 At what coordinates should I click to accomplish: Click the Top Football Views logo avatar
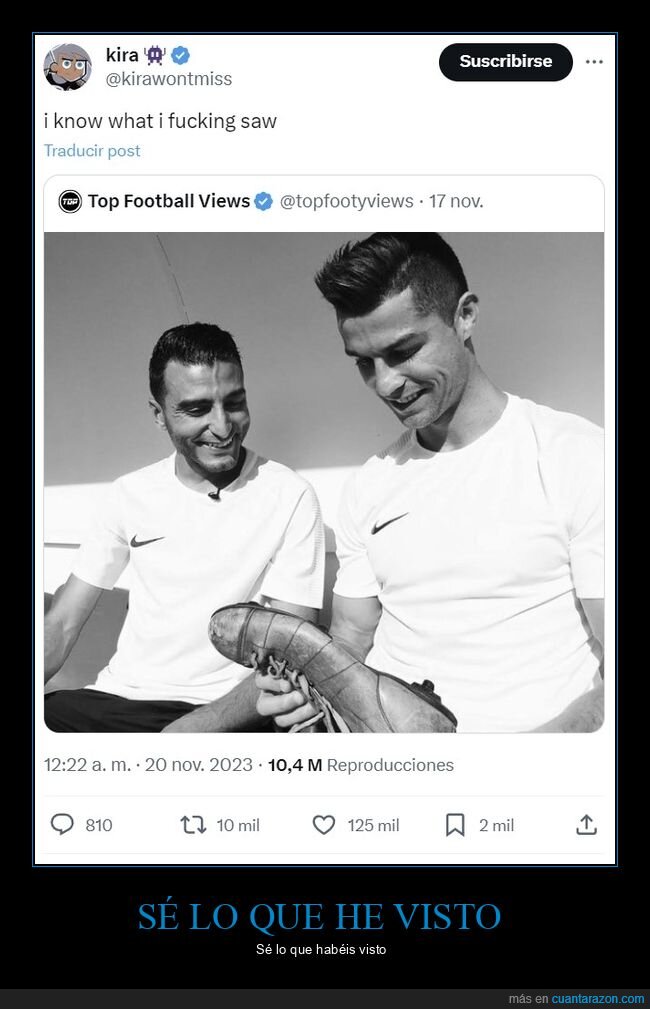(x=70, y=201)
